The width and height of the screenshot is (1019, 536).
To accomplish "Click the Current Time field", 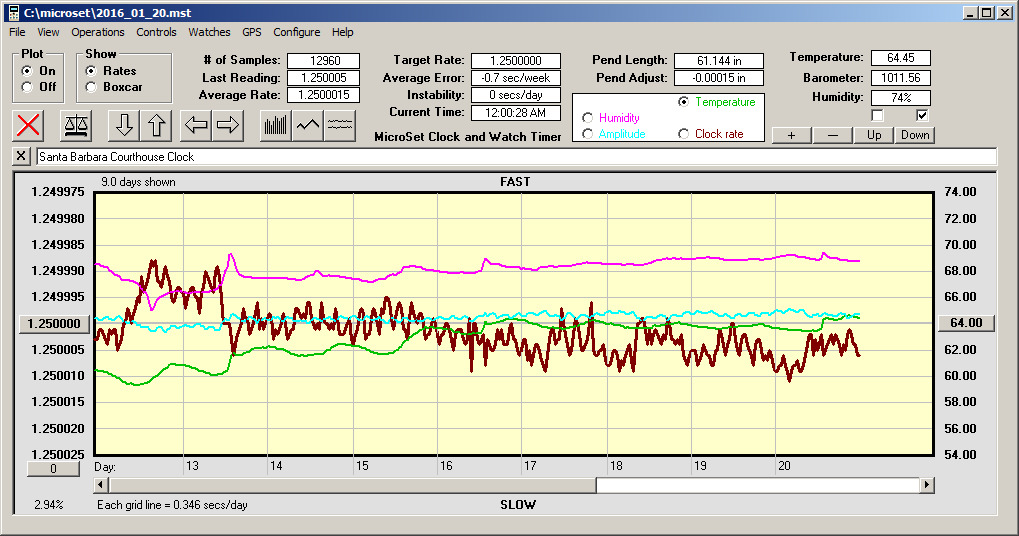I will 516,112.
